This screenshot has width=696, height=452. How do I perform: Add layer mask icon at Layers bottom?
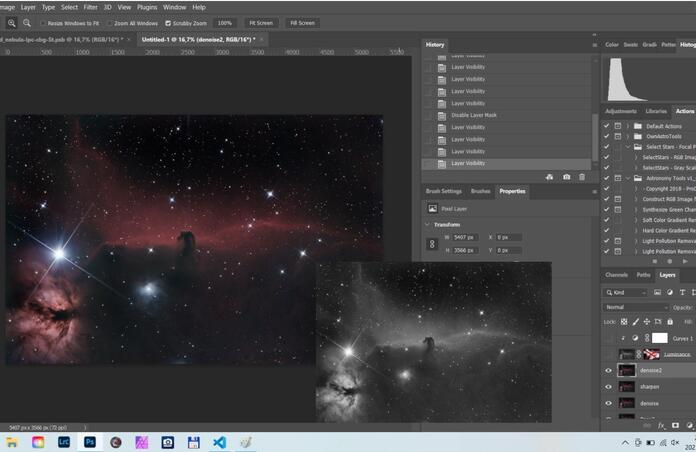(x=675, y=425)
